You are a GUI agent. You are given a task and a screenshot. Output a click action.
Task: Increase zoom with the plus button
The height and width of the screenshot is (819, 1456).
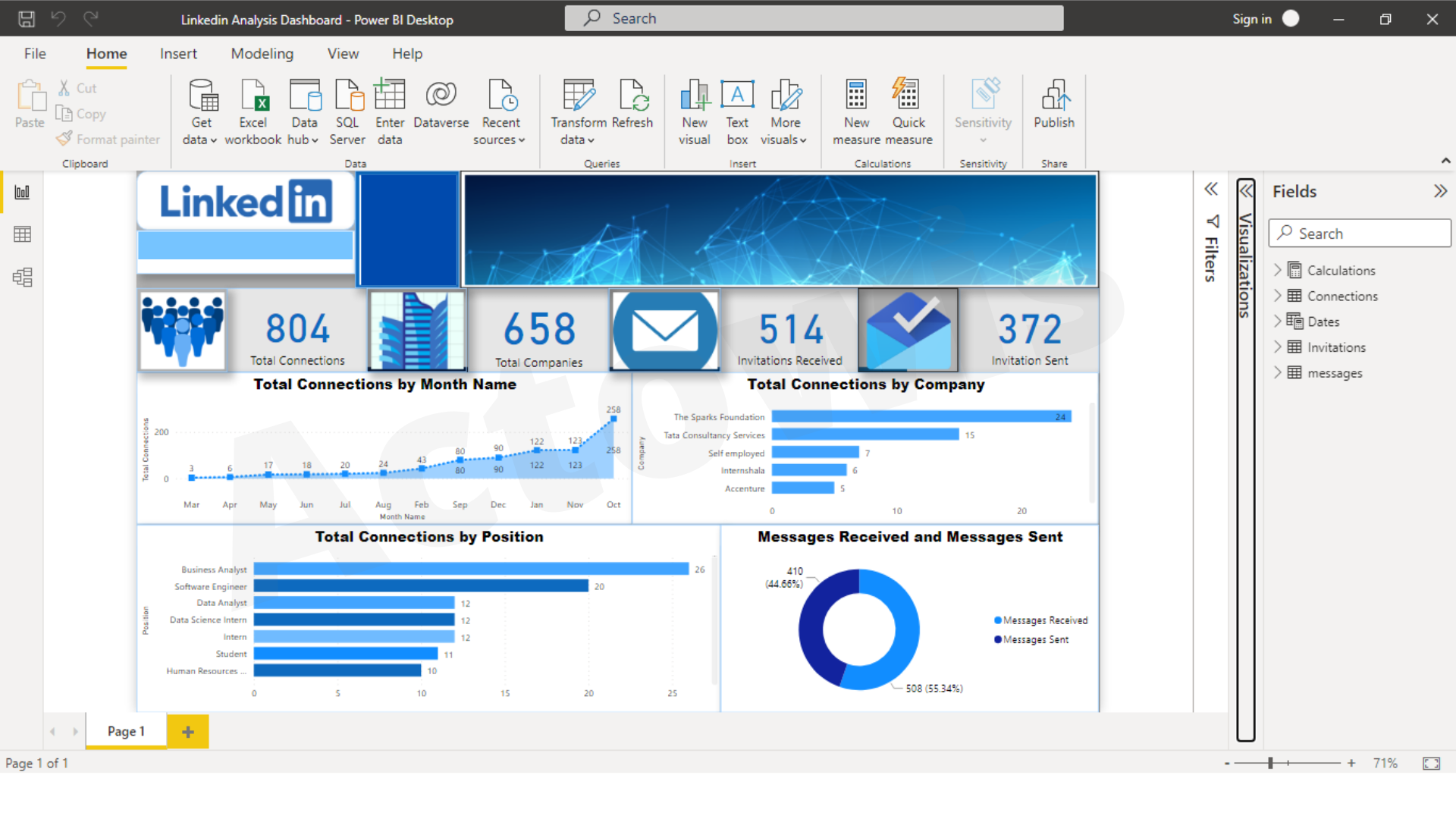[x=1351, y=763]
